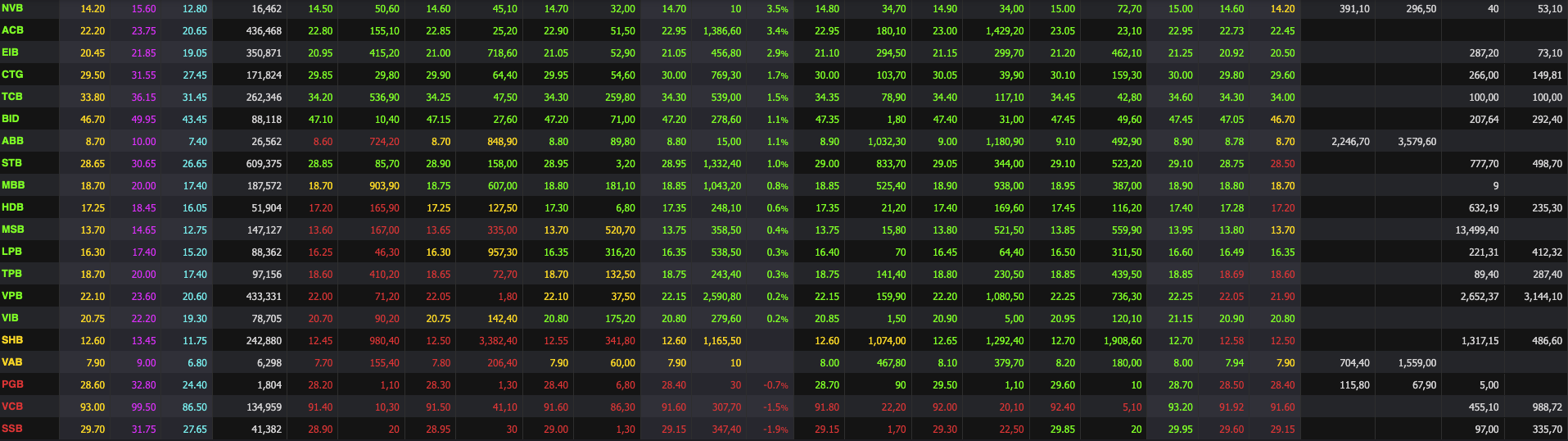Select the SHB stock symbol

pos(12,340)
